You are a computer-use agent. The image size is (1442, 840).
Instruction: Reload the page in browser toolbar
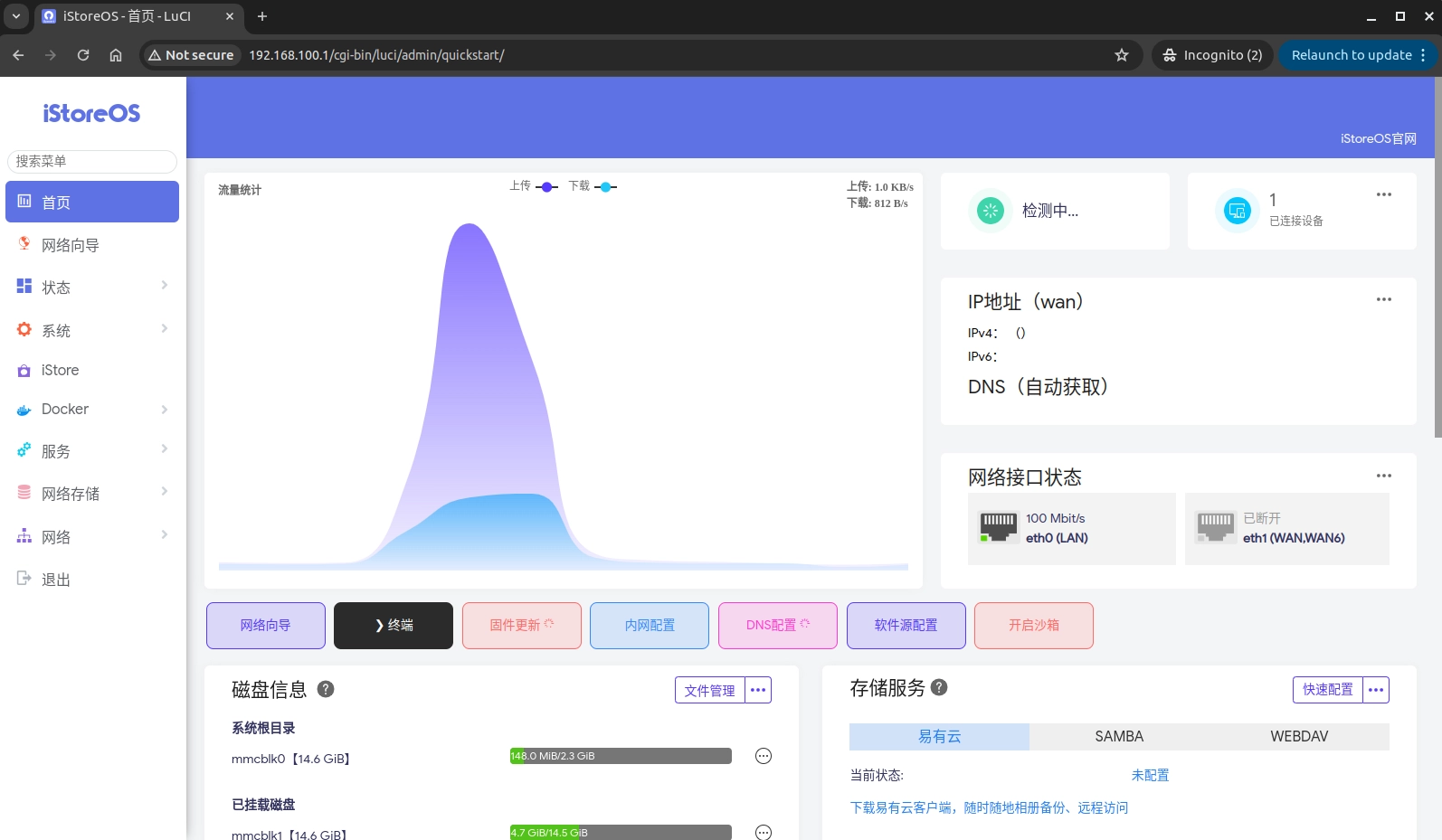click(83, 55)
